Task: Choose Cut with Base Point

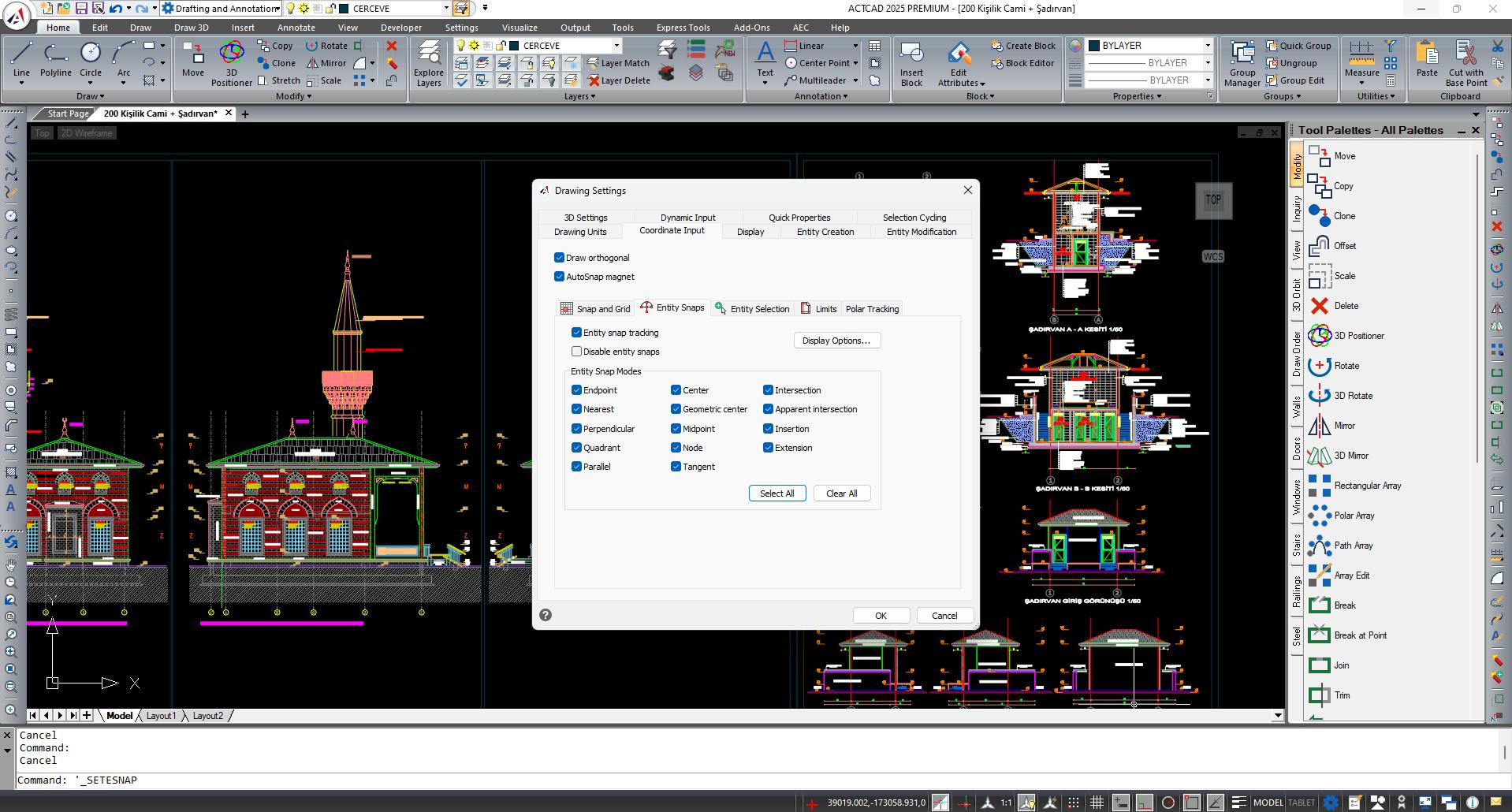Action: (x=1466, y=63)
